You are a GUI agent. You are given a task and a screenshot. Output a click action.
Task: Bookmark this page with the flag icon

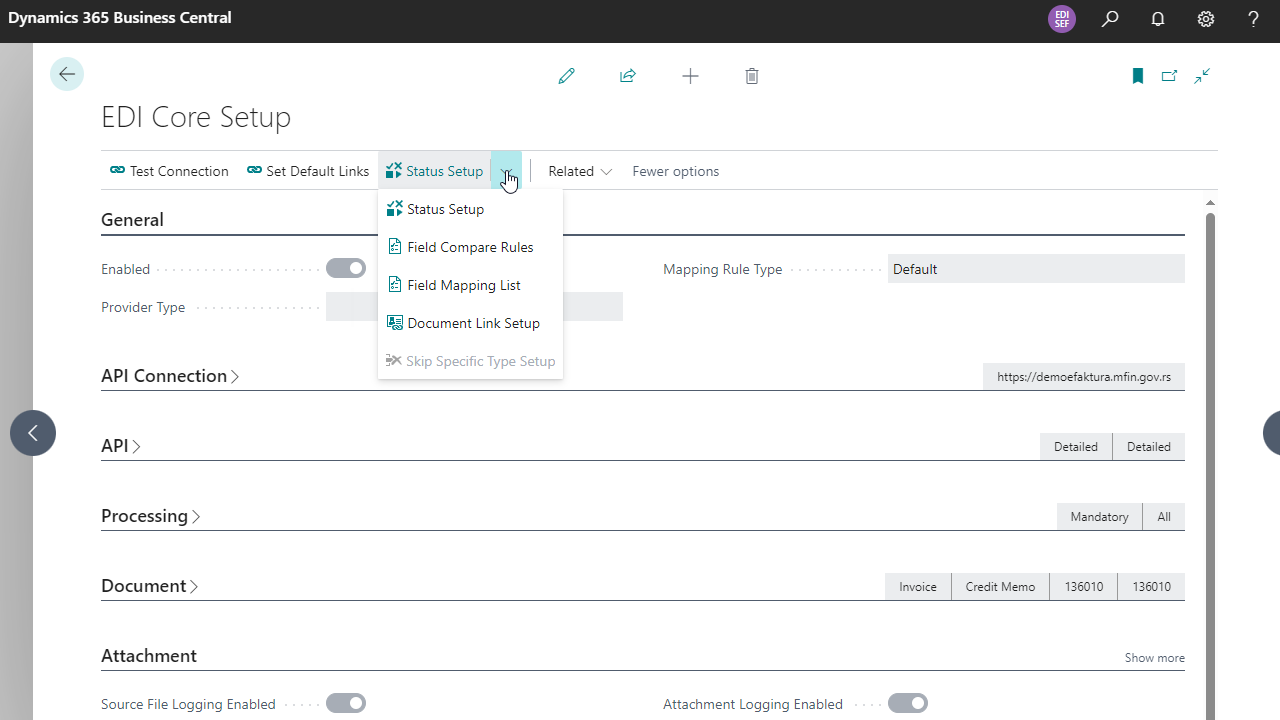click(1137, 76)
